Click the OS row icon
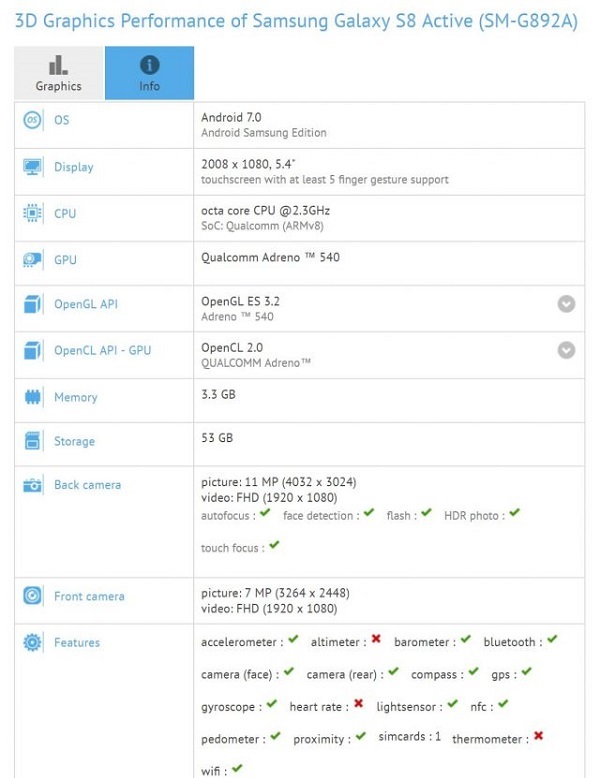The image size is (600, 778). 33,120
